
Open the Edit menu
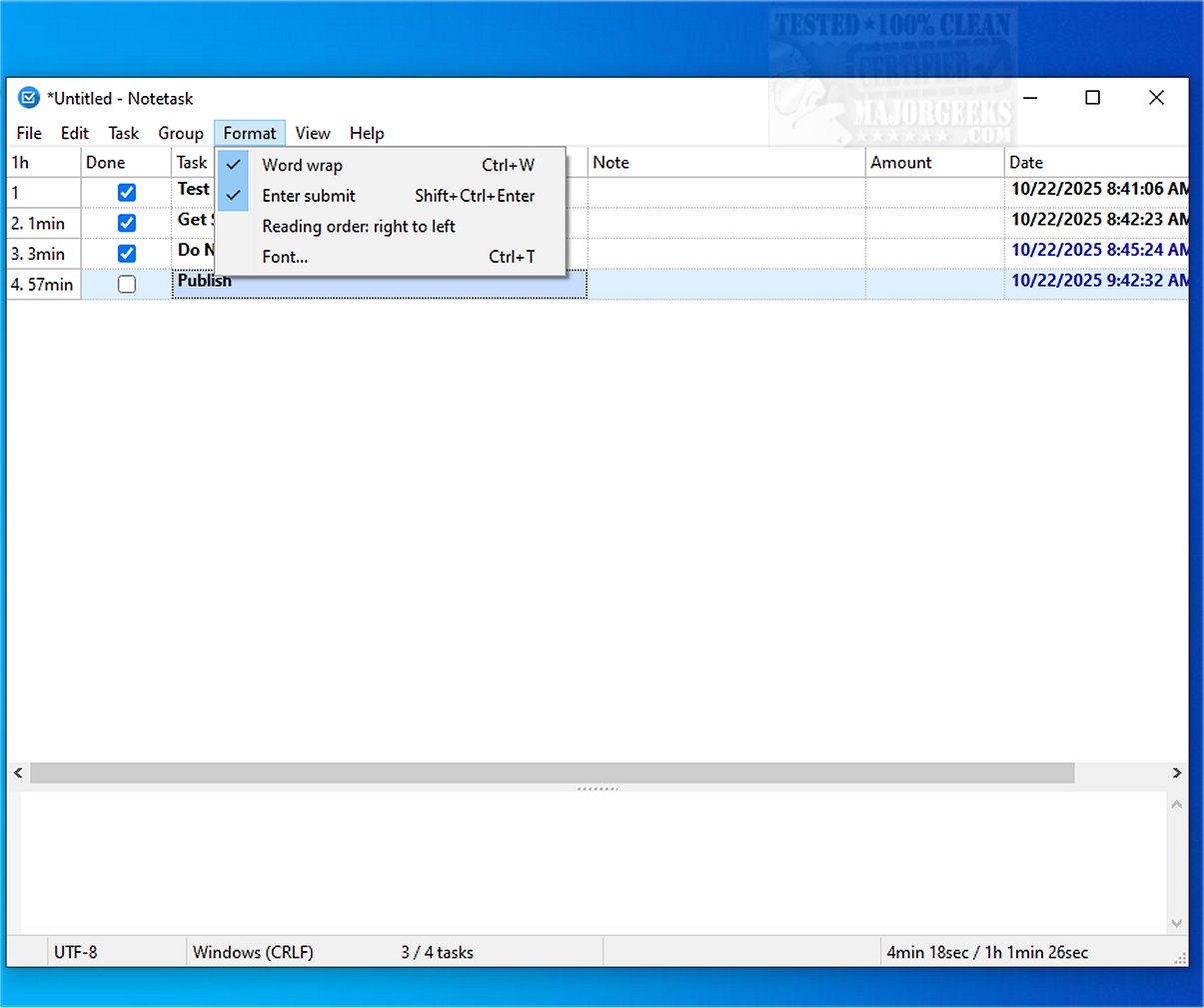tap(75, 133)
